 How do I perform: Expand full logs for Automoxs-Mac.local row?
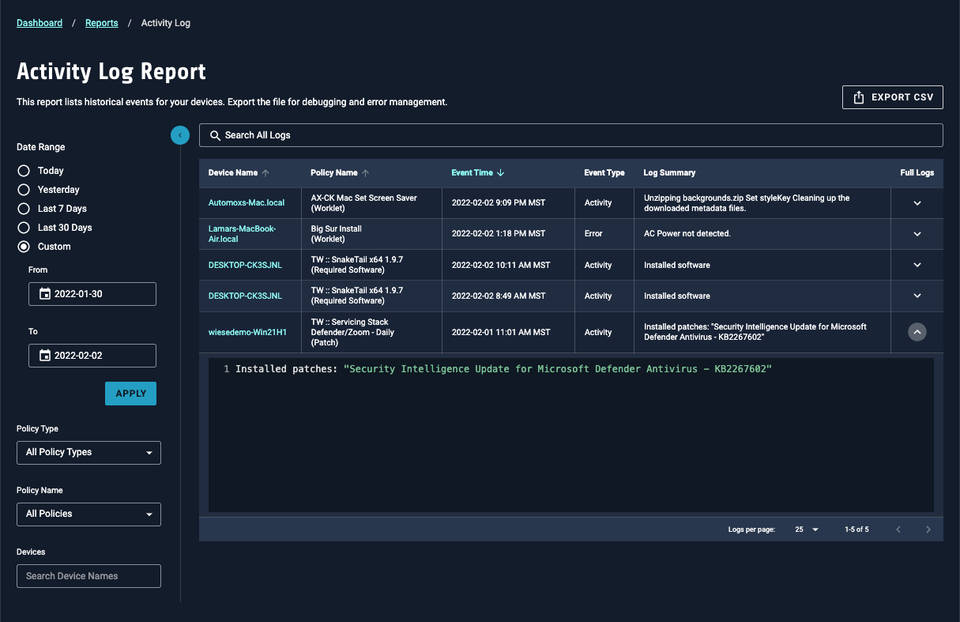pos(917,202)
